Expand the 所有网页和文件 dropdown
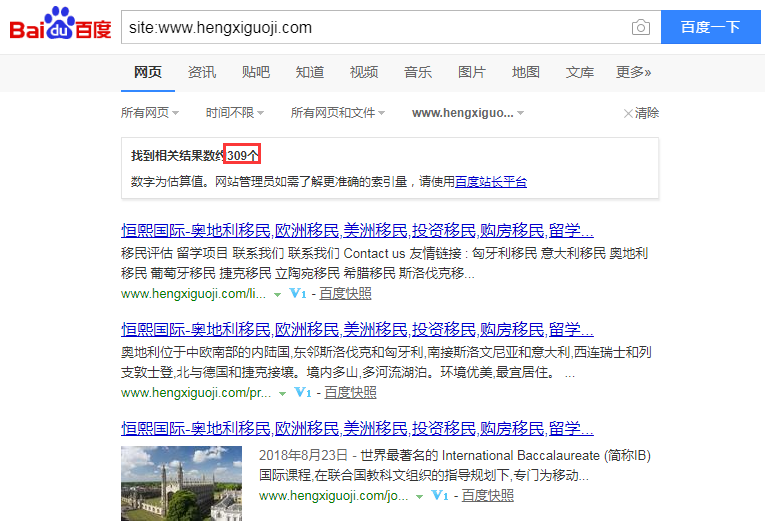 point(337,113)
